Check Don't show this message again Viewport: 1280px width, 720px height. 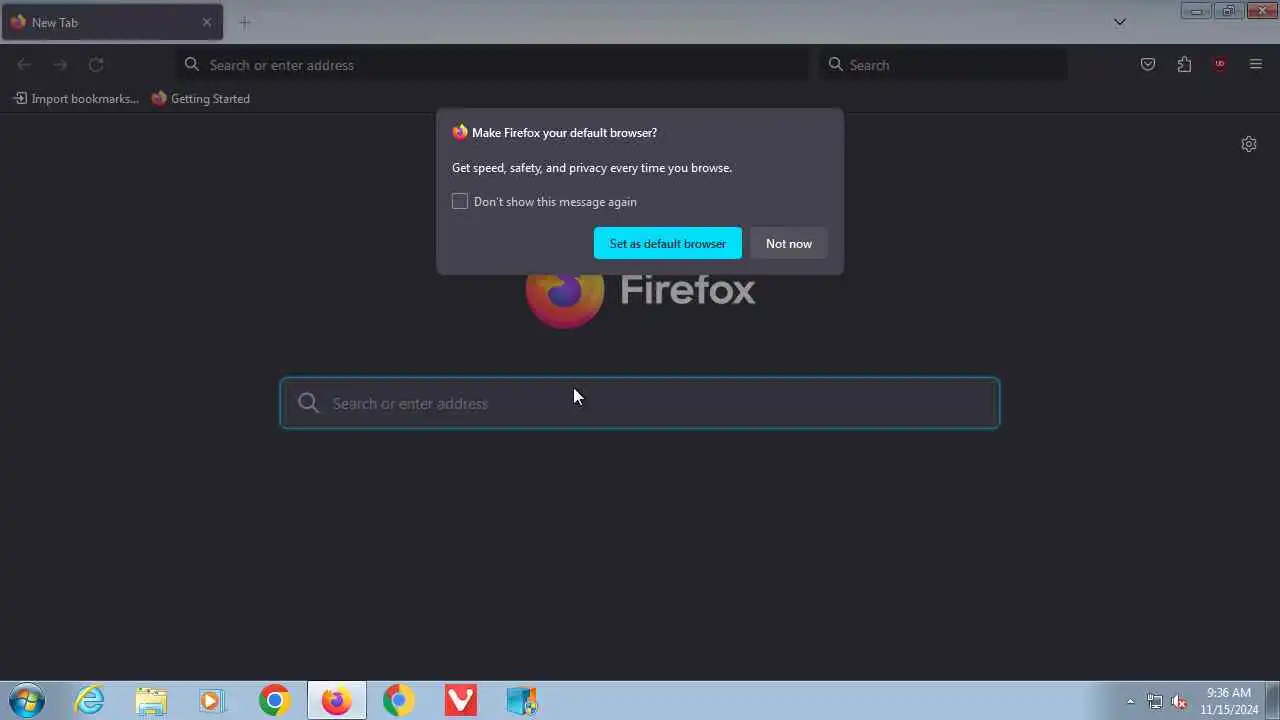460,201
